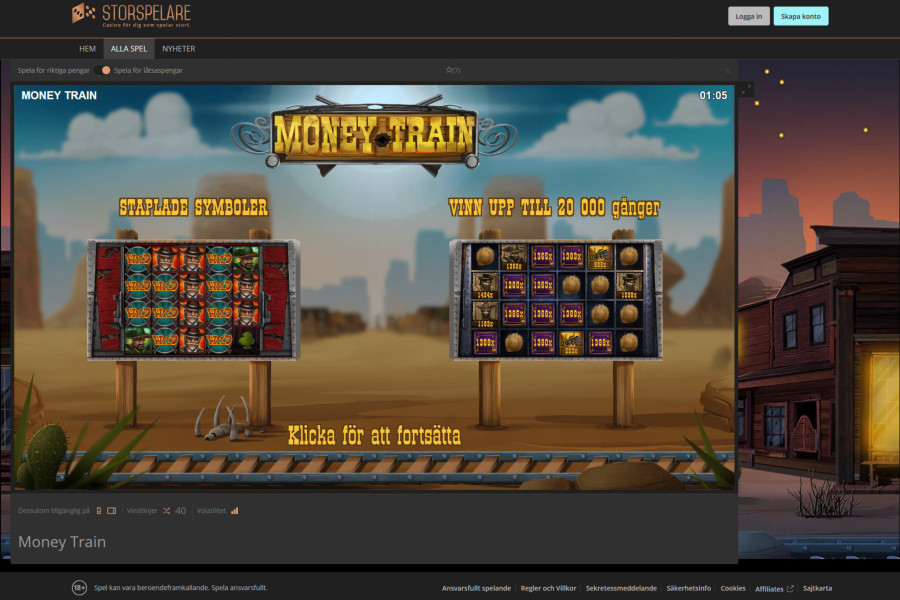Image resolution: width=900 pixels, height=600 pixels.
Task: Go to the NYHETER tab
Action: 179,49
